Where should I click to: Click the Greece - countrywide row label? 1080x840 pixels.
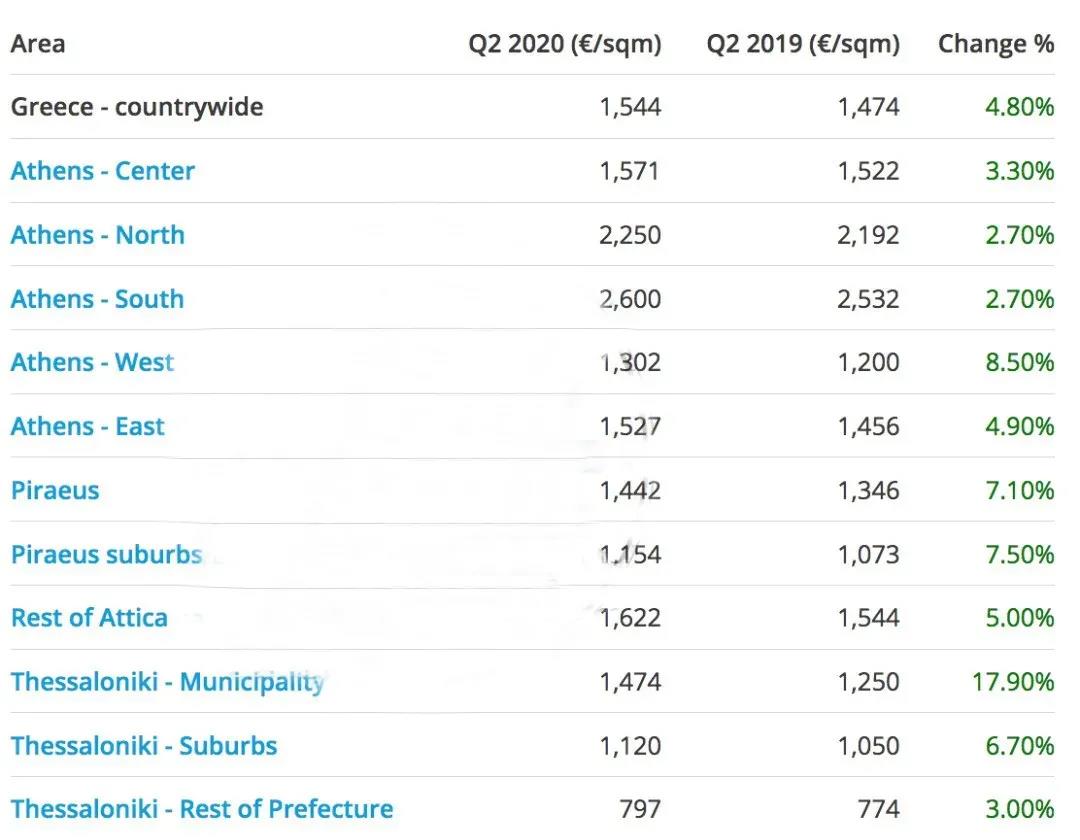(137, 107)
